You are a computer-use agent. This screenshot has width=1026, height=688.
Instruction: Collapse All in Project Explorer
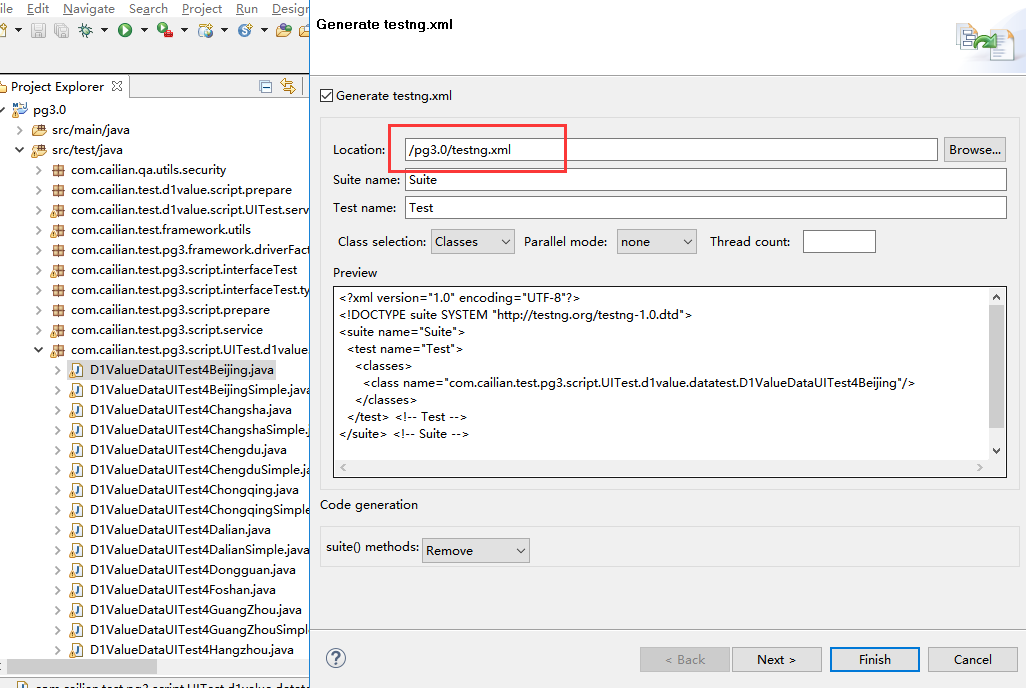[x=266, y=86]
